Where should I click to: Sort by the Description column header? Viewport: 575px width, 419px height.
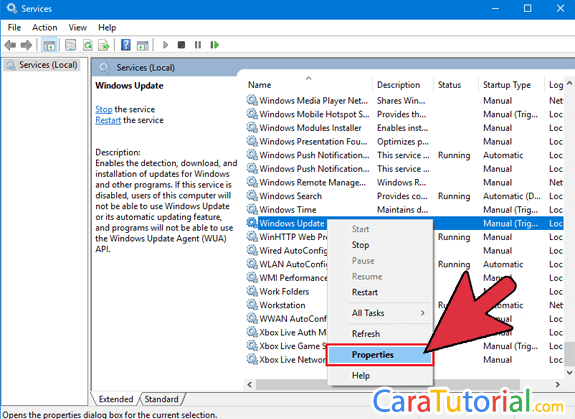pos(403,85)
